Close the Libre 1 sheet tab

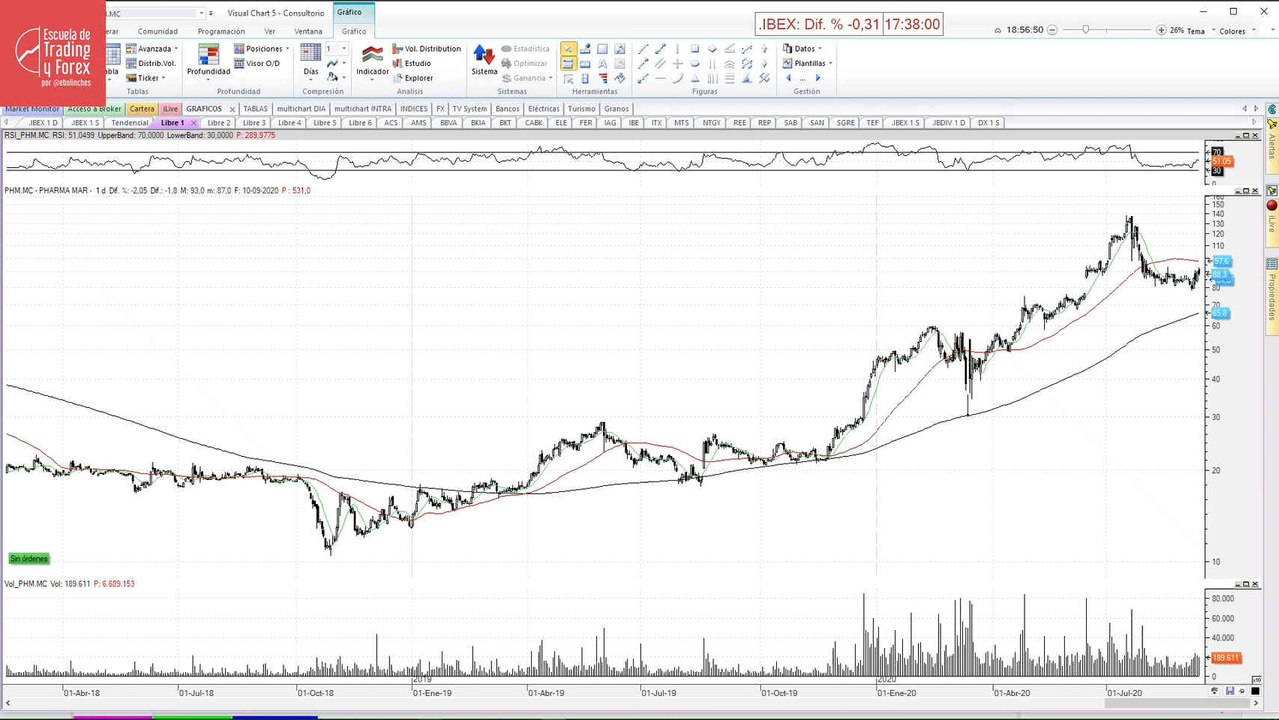tap(193, 123)
